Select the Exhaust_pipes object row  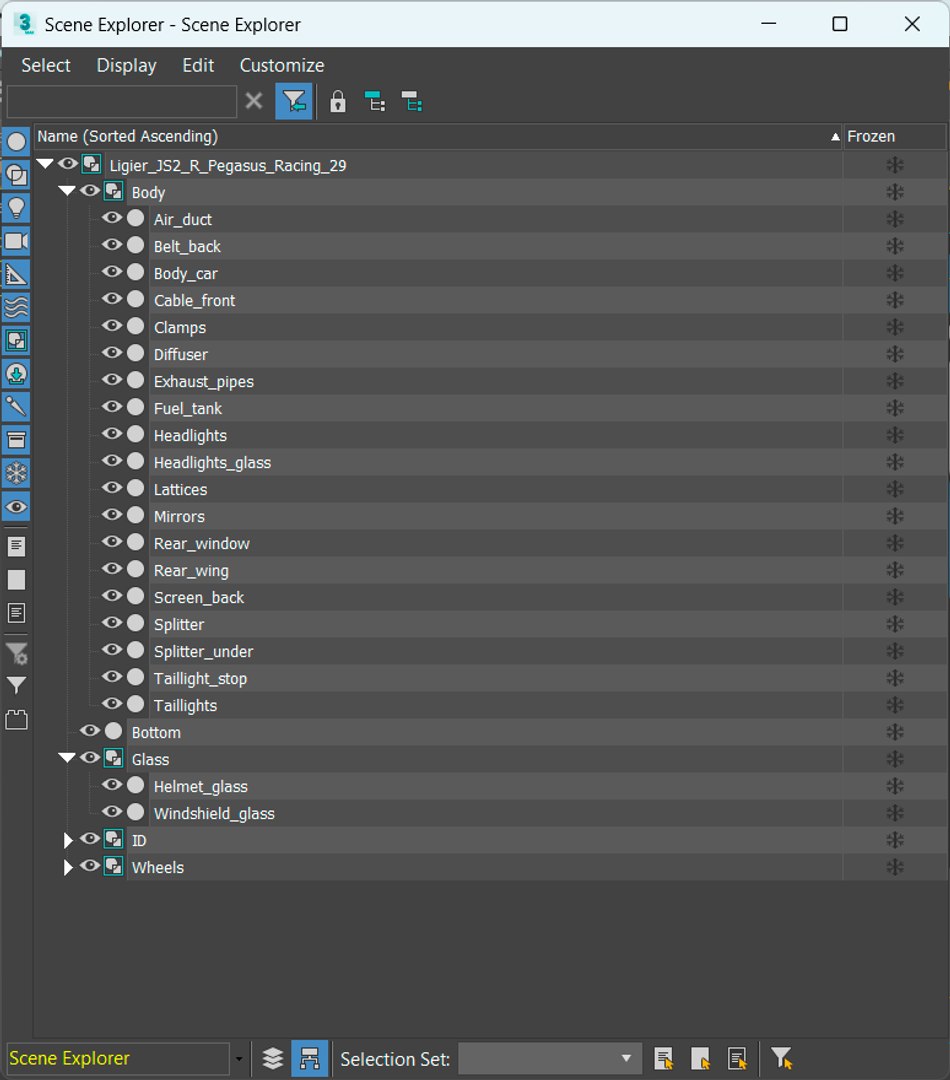coord(204,382)
